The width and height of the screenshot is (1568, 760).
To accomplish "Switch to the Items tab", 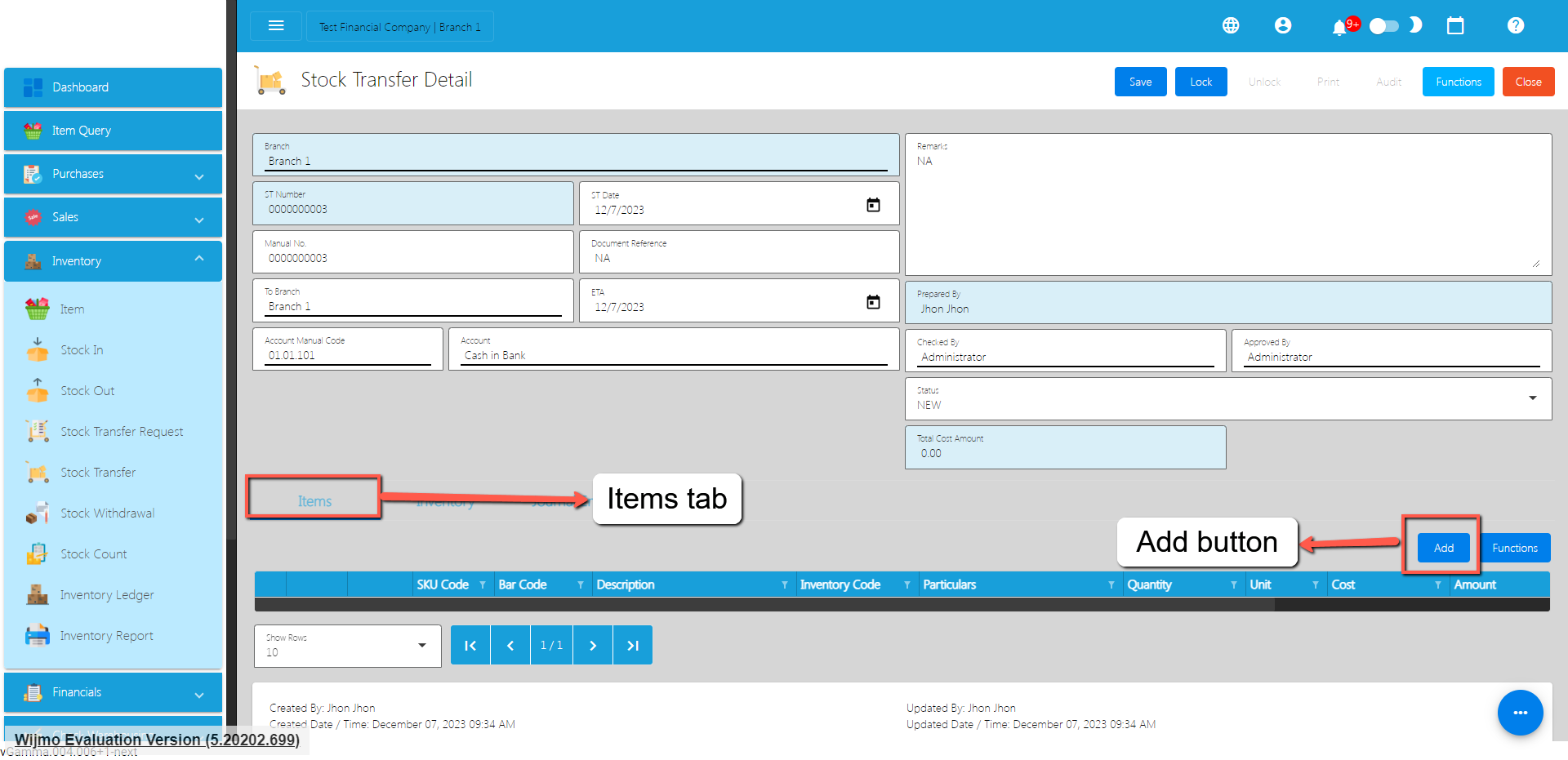I will tap(314, 501).
